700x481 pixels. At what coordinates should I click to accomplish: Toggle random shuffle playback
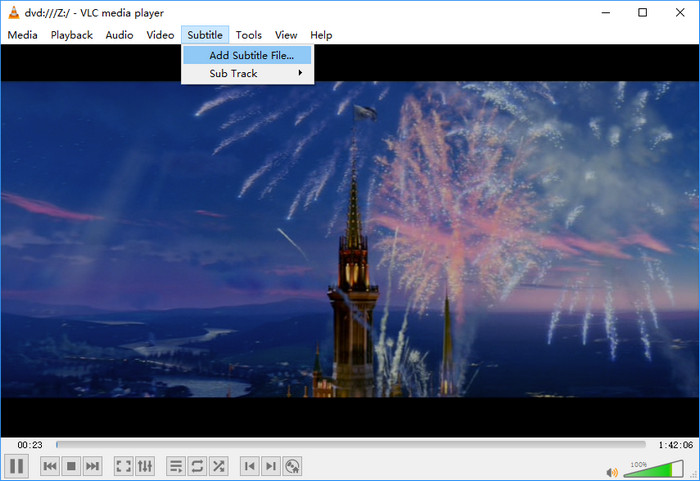pos(219,466)
